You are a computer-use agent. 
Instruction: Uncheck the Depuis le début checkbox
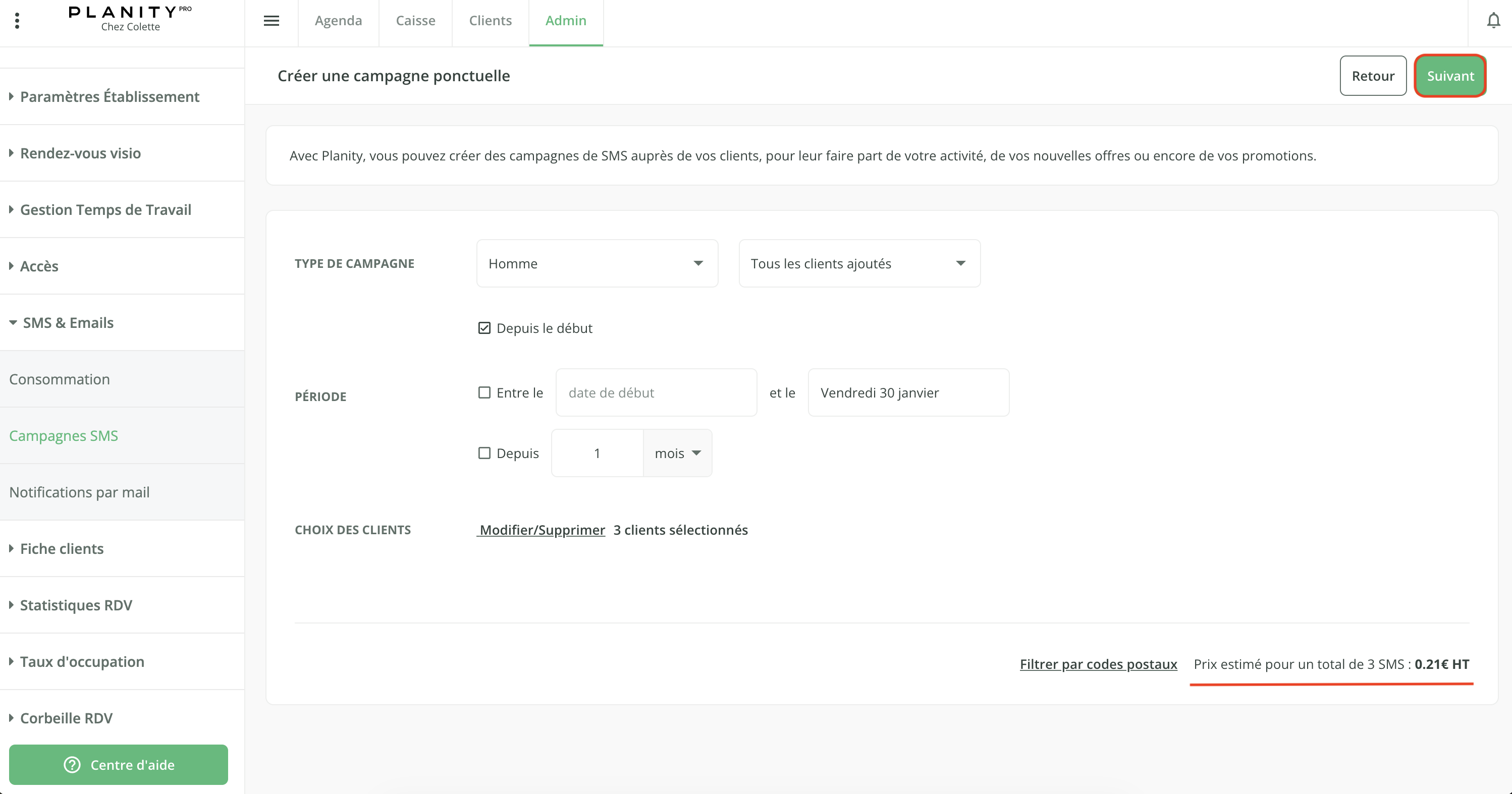pyautogui.click(x=484, y=328)
